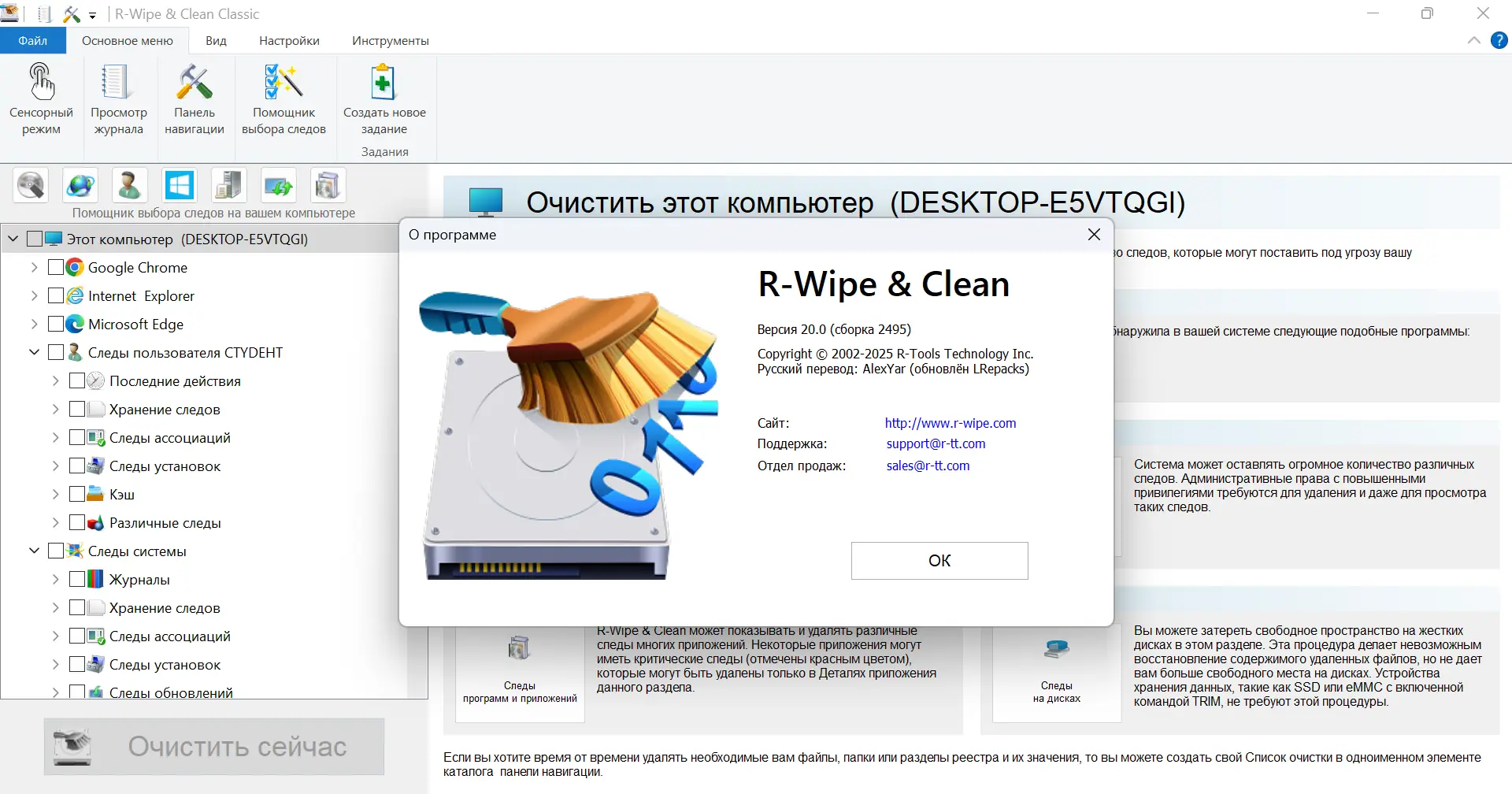Launch Помощник выбора следов wizard

[x=284, y=98]
